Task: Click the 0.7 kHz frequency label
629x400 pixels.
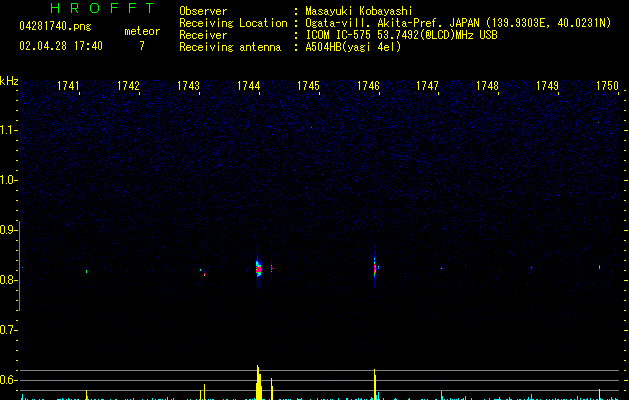Action: 8,330
